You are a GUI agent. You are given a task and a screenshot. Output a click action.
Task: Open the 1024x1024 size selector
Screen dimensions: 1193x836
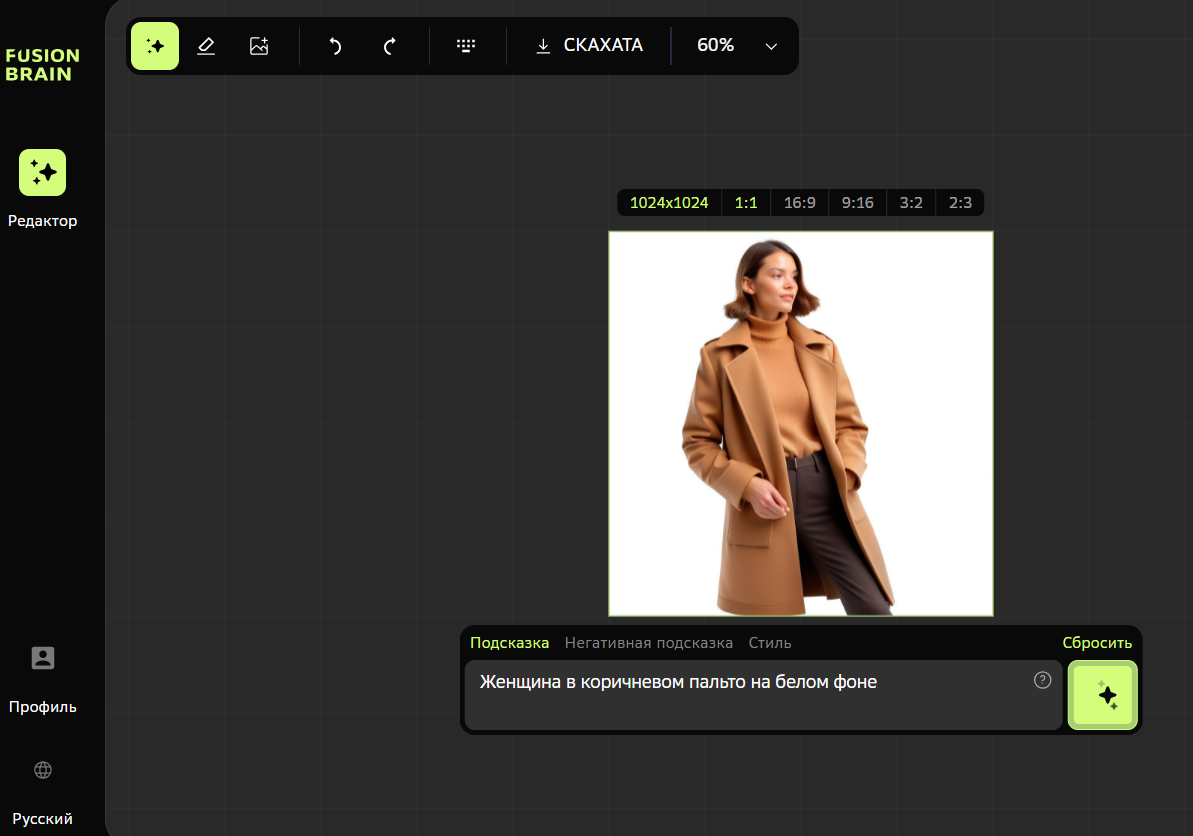tap(669, 203)
